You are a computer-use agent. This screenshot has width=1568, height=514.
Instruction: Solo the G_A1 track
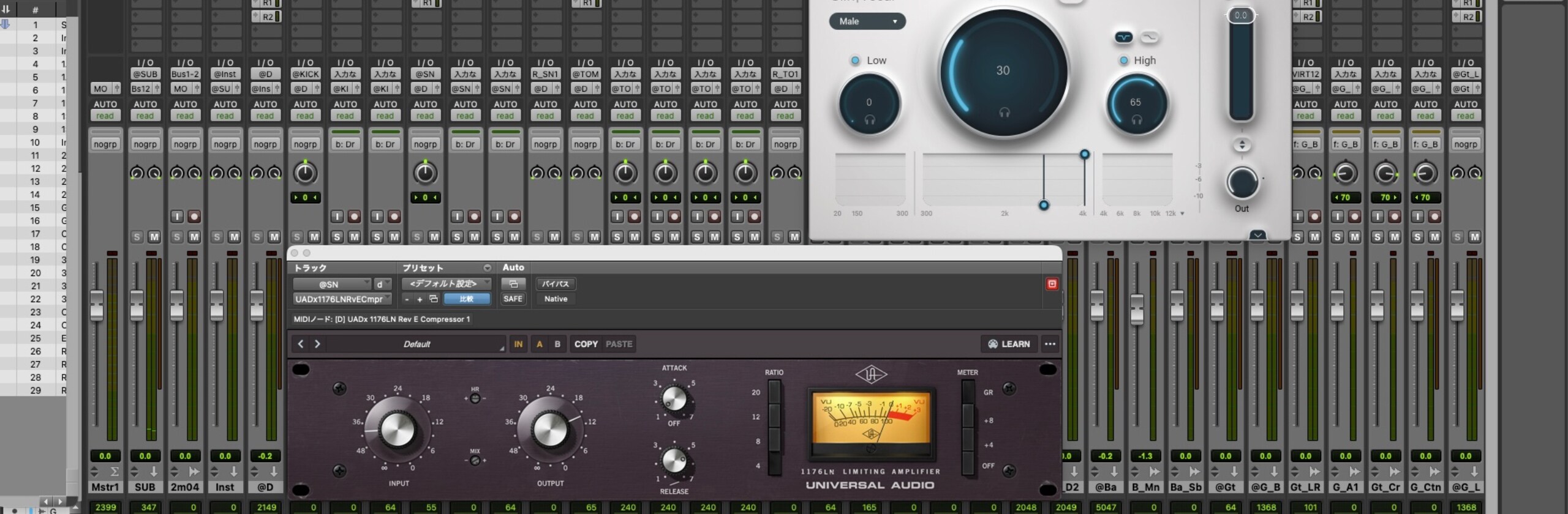(1337, 237)
